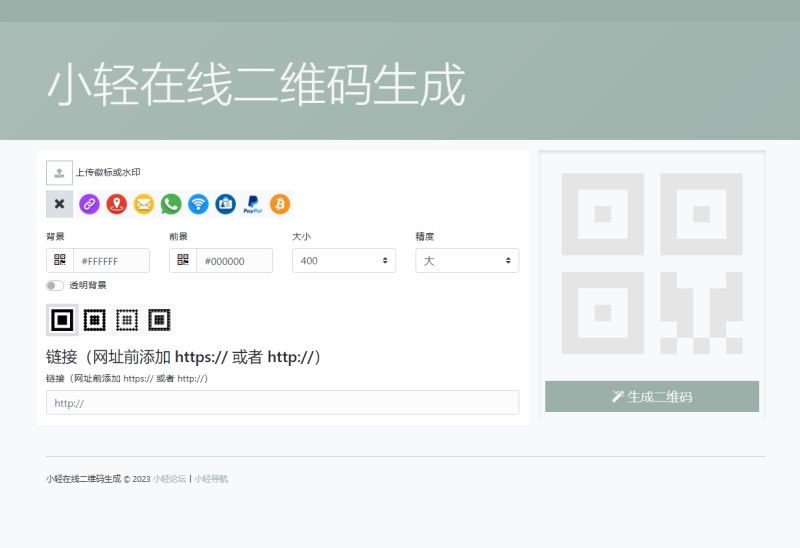
Task: Pick the green WhatsApp QR type icon
Action: tap(171, 204)
